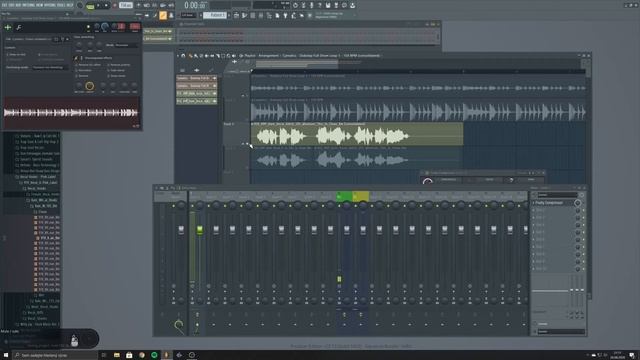Click the red mixer track selector in sampler
The height and width of the screenshot is (360, 640).
pyautogui.click(x=135, y=27)
